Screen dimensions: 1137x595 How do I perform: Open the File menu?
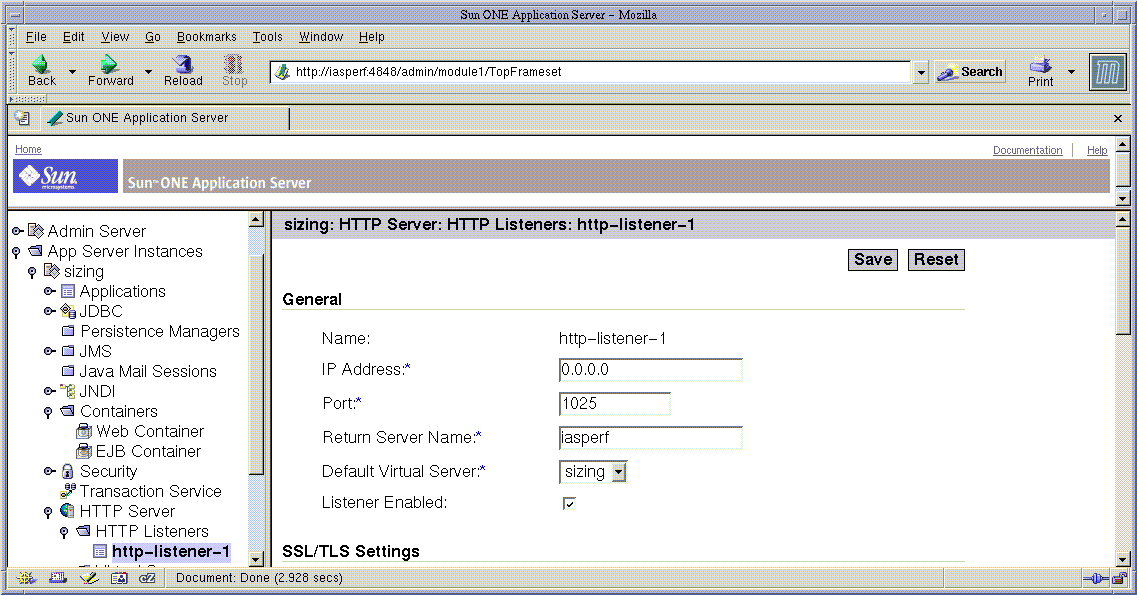click(36, 37)
